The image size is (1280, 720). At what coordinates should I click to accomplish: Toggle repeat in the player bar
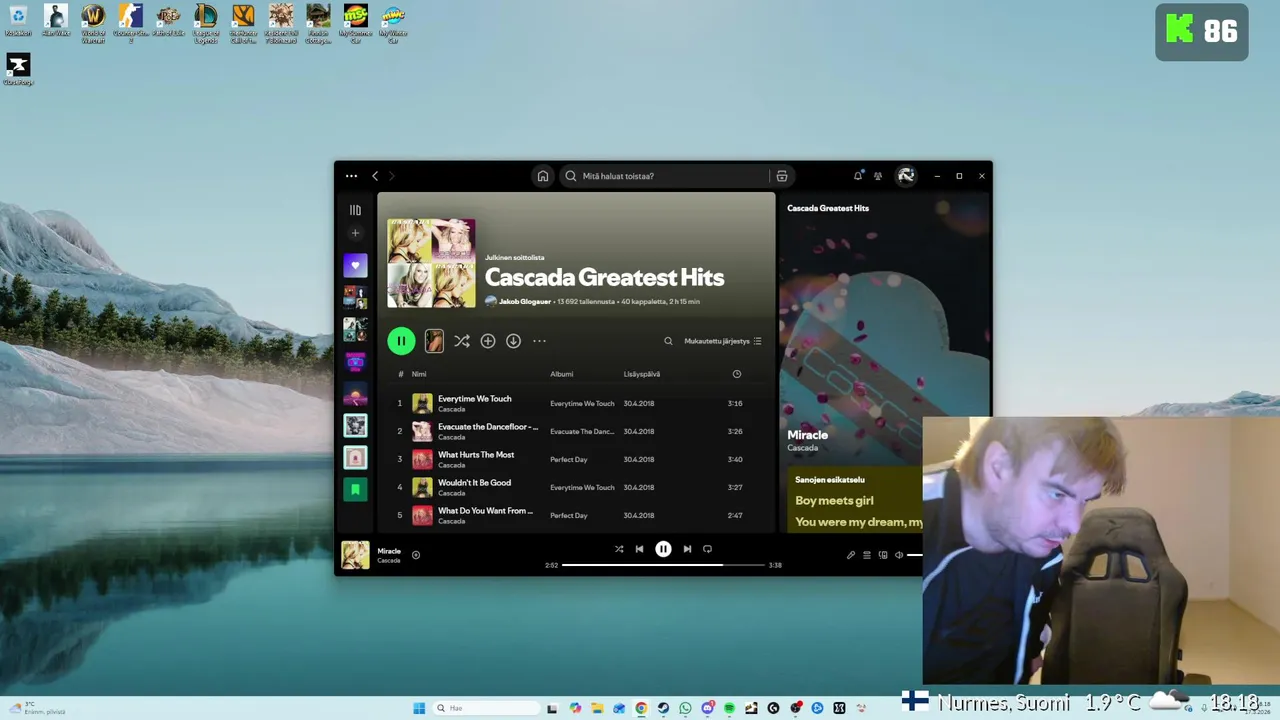(x=707, y=549)
